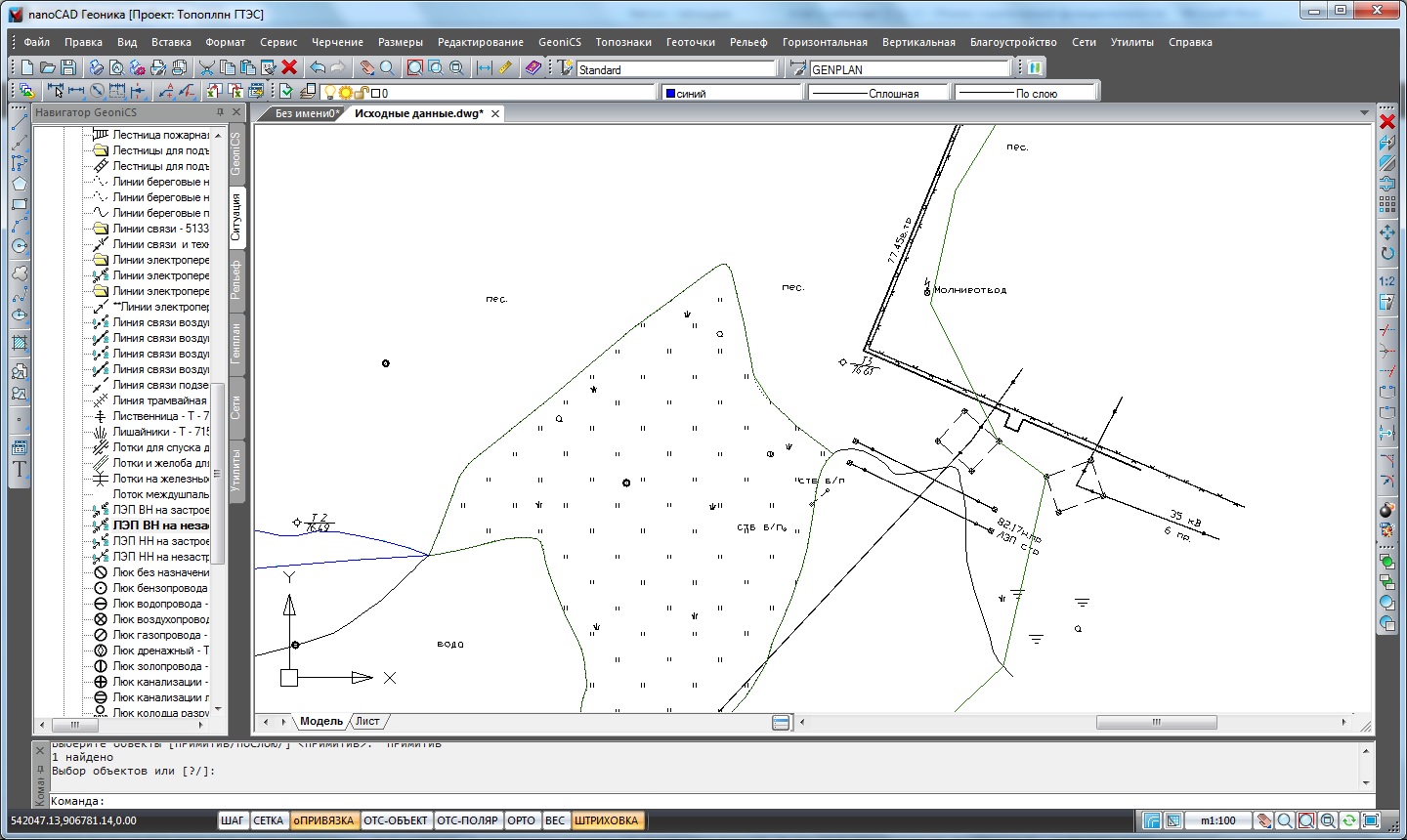The height and width of the screenshot is (840, 1407).
Task: Click the measuring ruler icon
Action: (505, 67)
